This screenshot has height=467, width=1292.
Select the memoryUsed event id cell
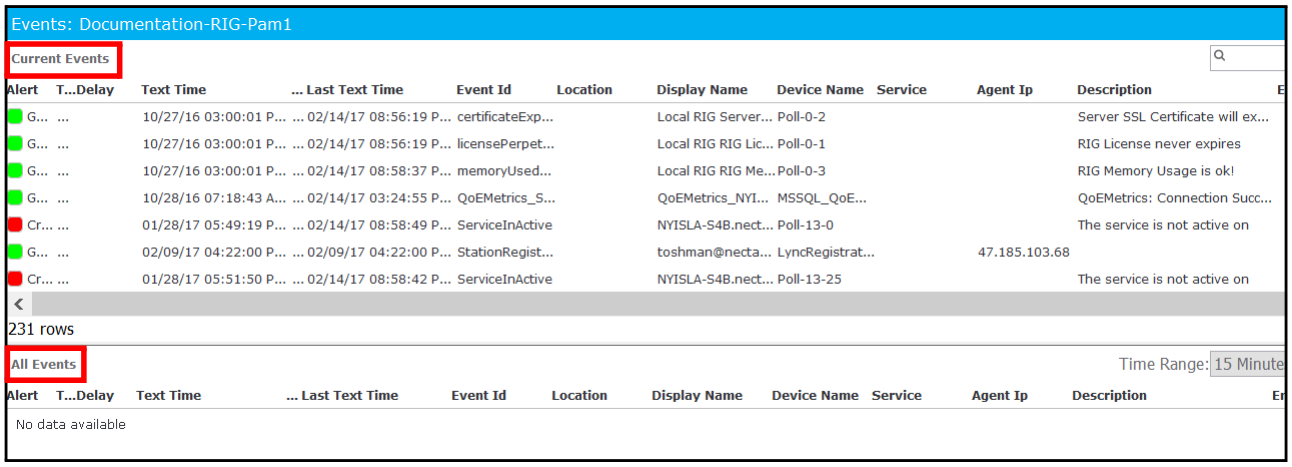click(504, 171)
